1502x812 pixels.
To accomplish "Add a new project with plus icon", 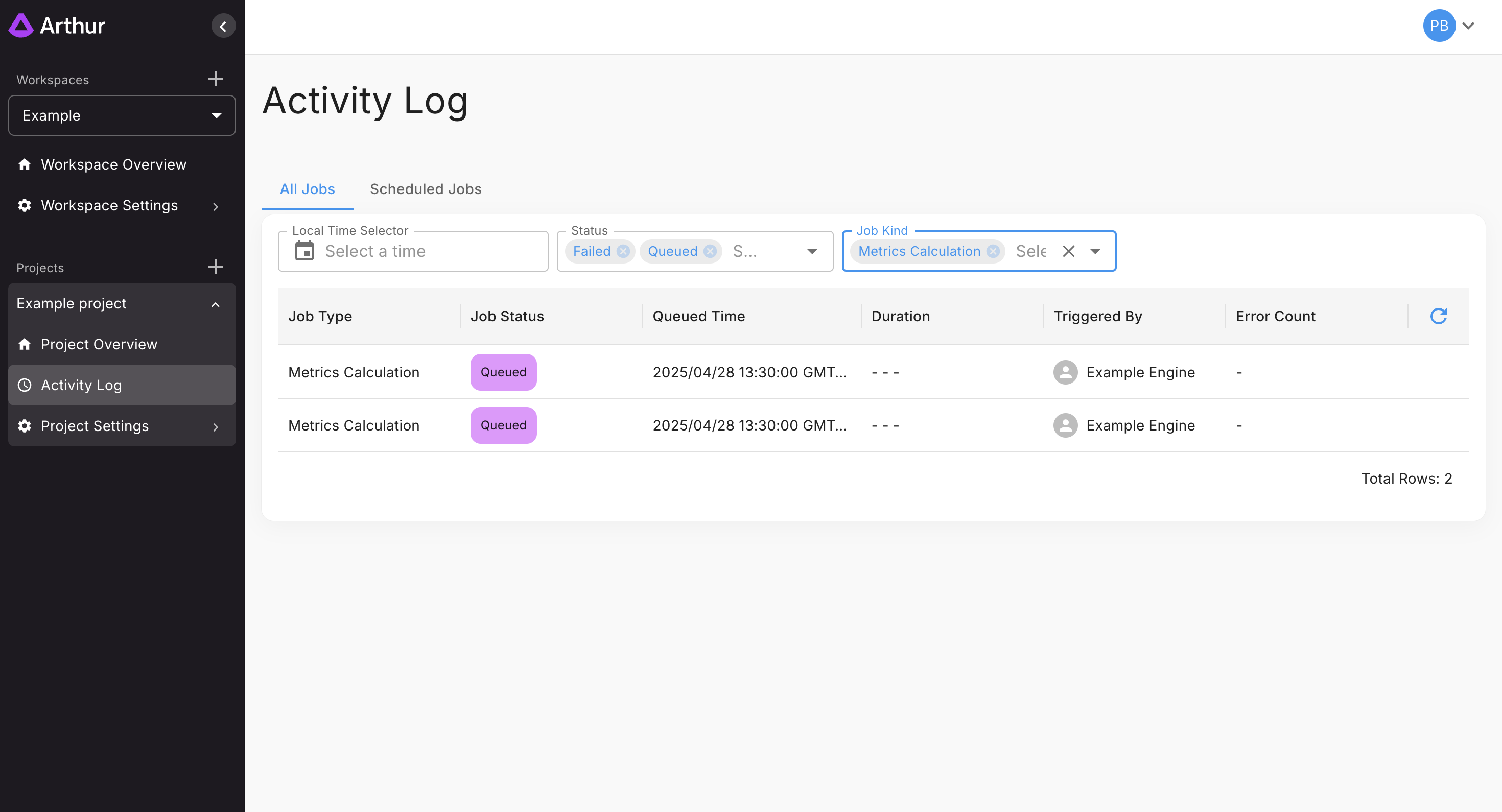I will (x=215, y=267).
